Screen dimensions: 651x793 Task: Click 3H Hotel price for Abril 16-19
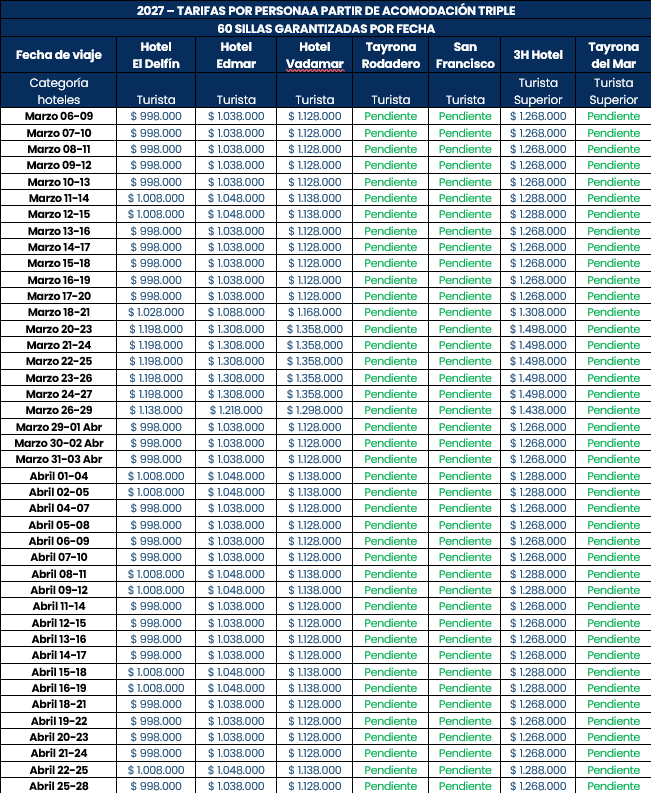(538, 688)
